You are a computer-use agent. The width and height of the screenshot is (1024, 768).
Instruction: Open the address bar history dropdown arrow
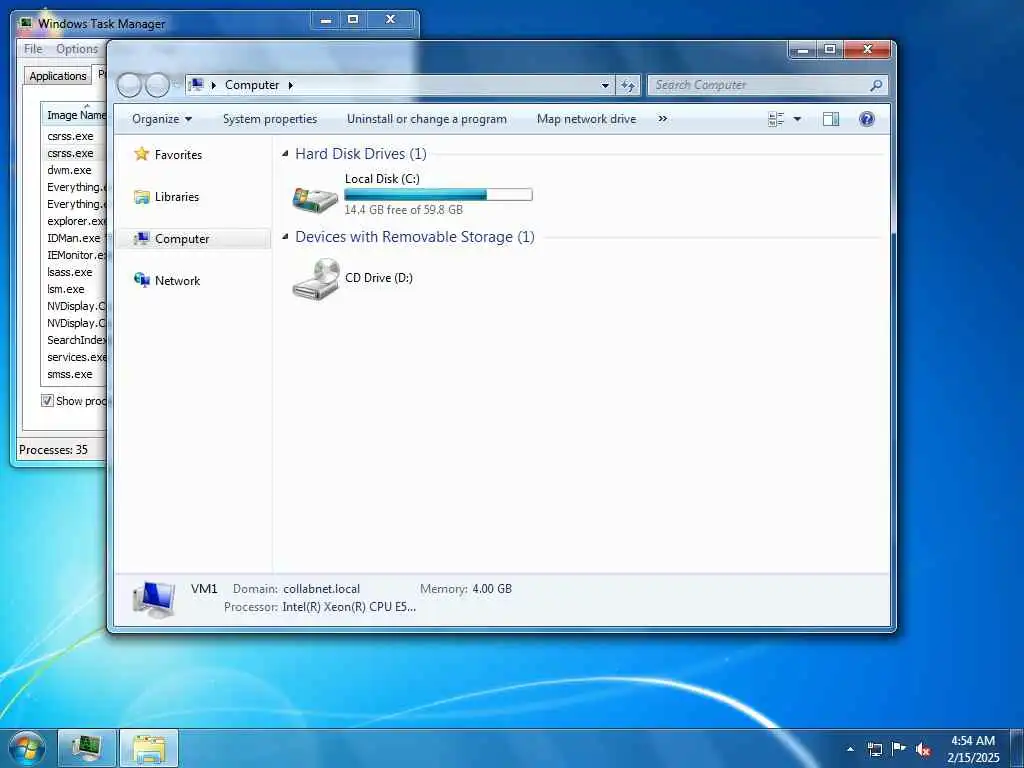pos(605,85)
